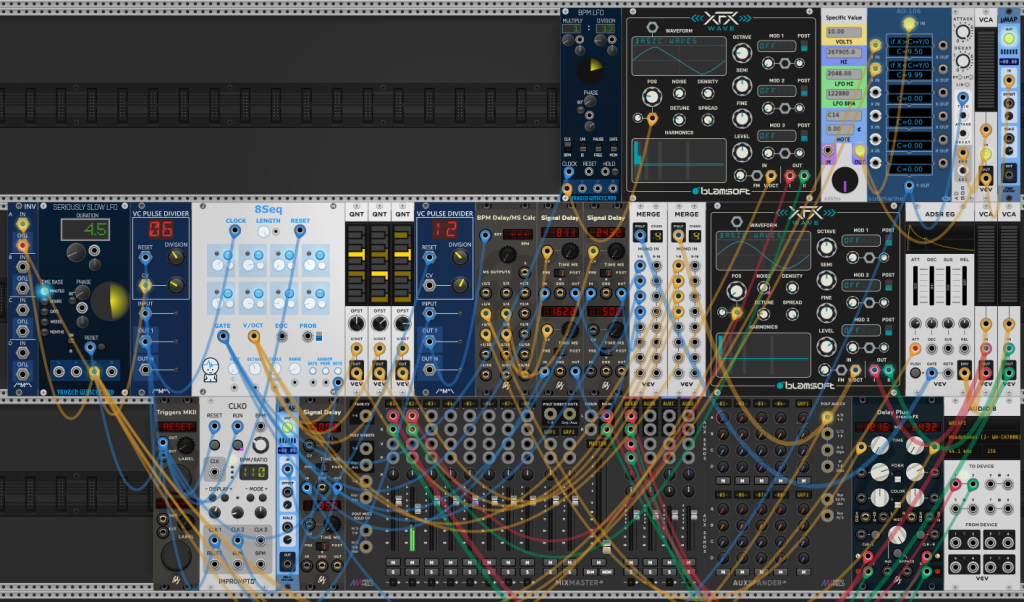The image size is (1024, 602).
Task: Click the 8Seq EOC output jack
Action: [281, 336]
